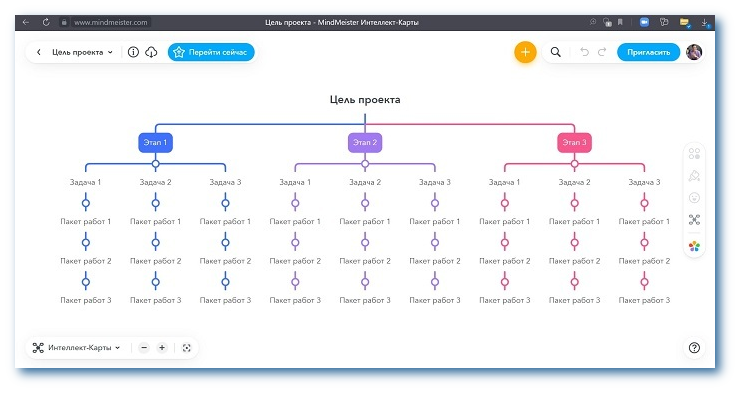Screen dimensions: 740x393
Task: Open the emoji icons panel in sidebar
Action: click(x=694, y=198)
